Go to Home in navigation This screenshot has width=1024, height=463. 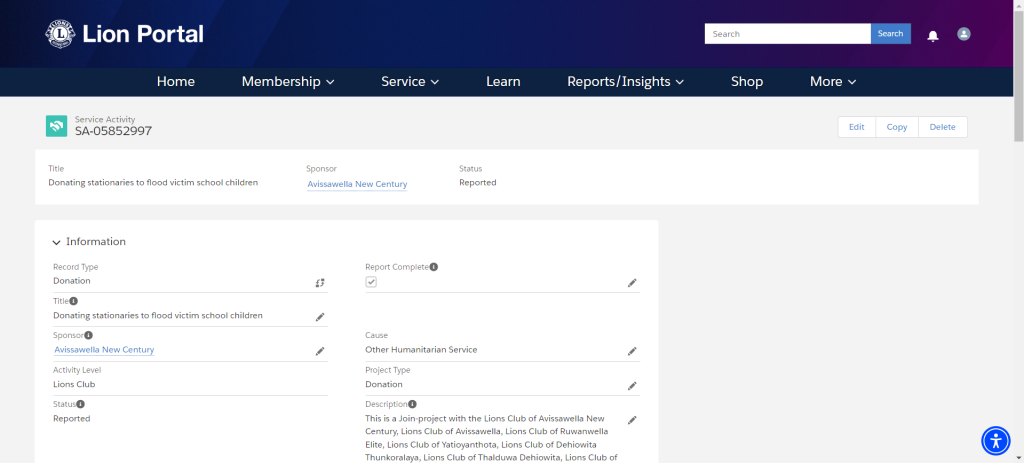point(176,82)
